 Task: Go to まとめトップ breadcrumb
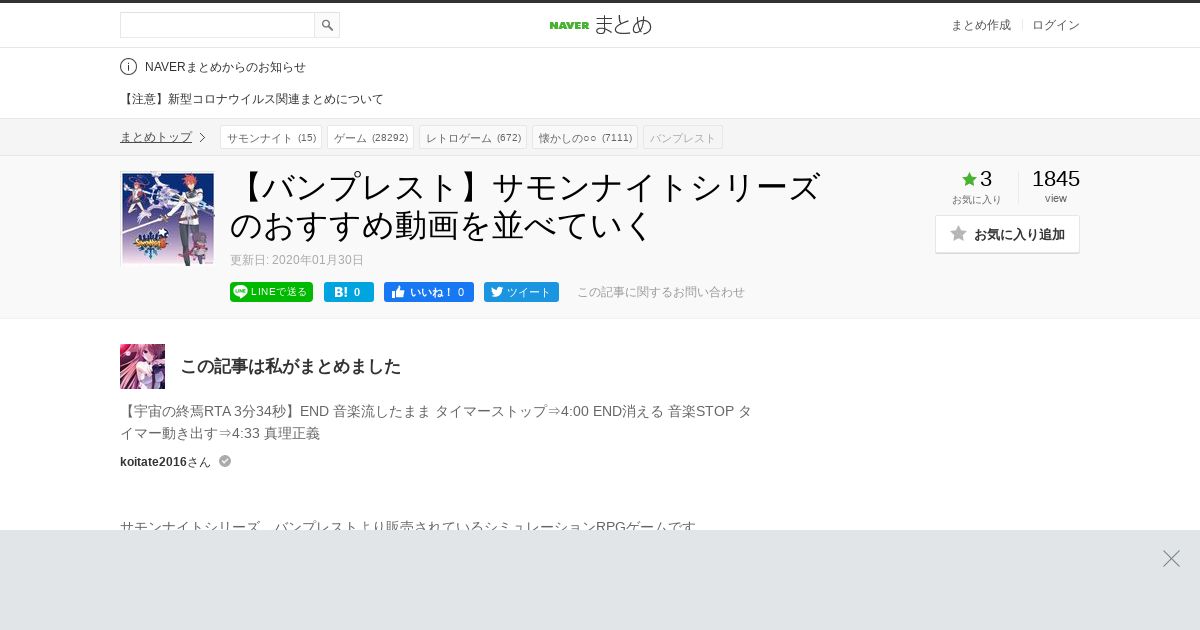point(156,137)
